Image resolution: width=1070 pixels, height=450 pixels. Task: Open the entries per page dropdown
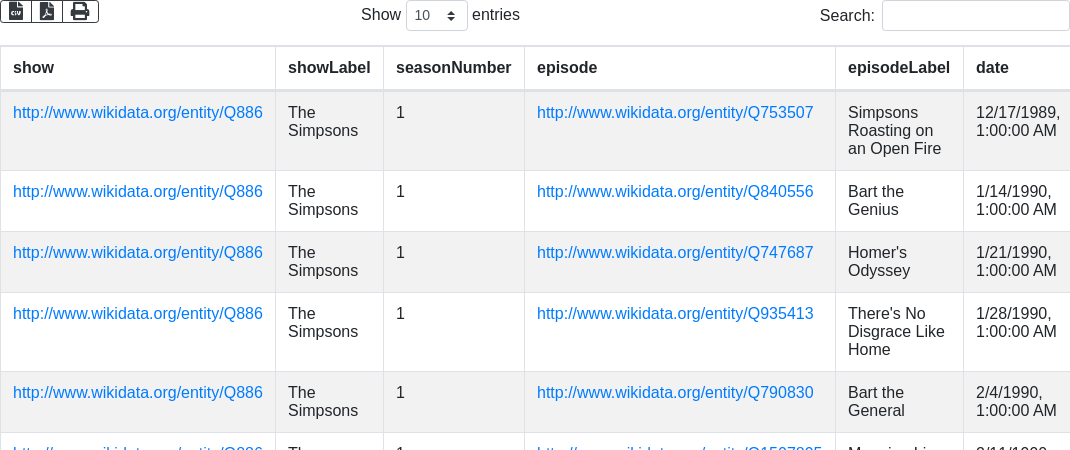(435, 15)
